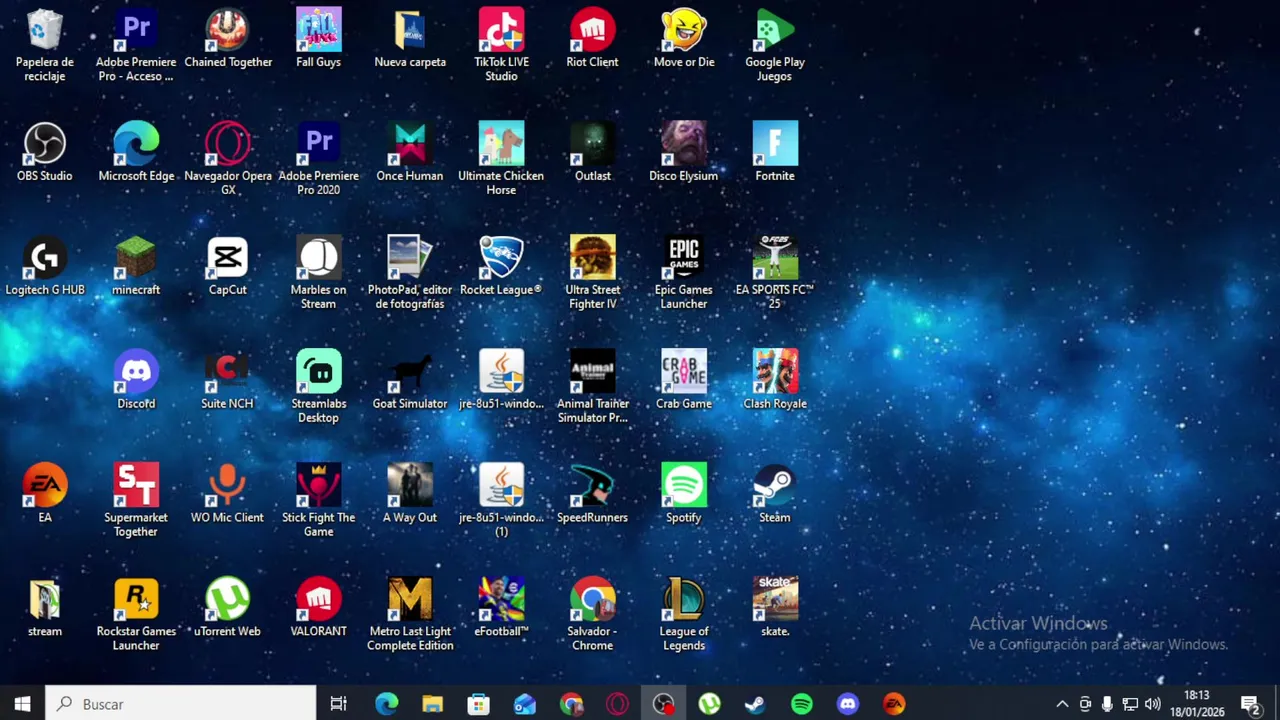Launch the skate. desktop shortcut

(x=775, y=608)
